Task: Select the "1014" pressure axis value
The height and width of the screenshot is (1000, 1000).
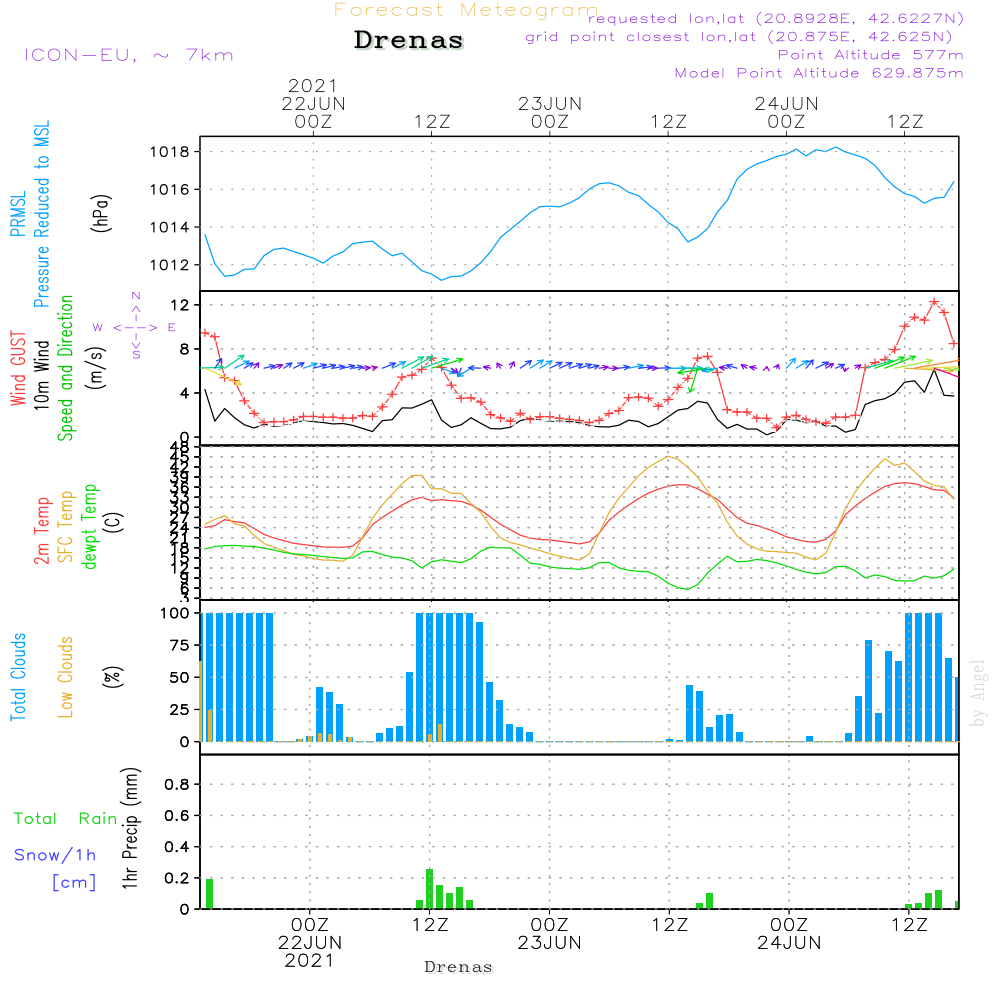Action: [x=170, y=227]
